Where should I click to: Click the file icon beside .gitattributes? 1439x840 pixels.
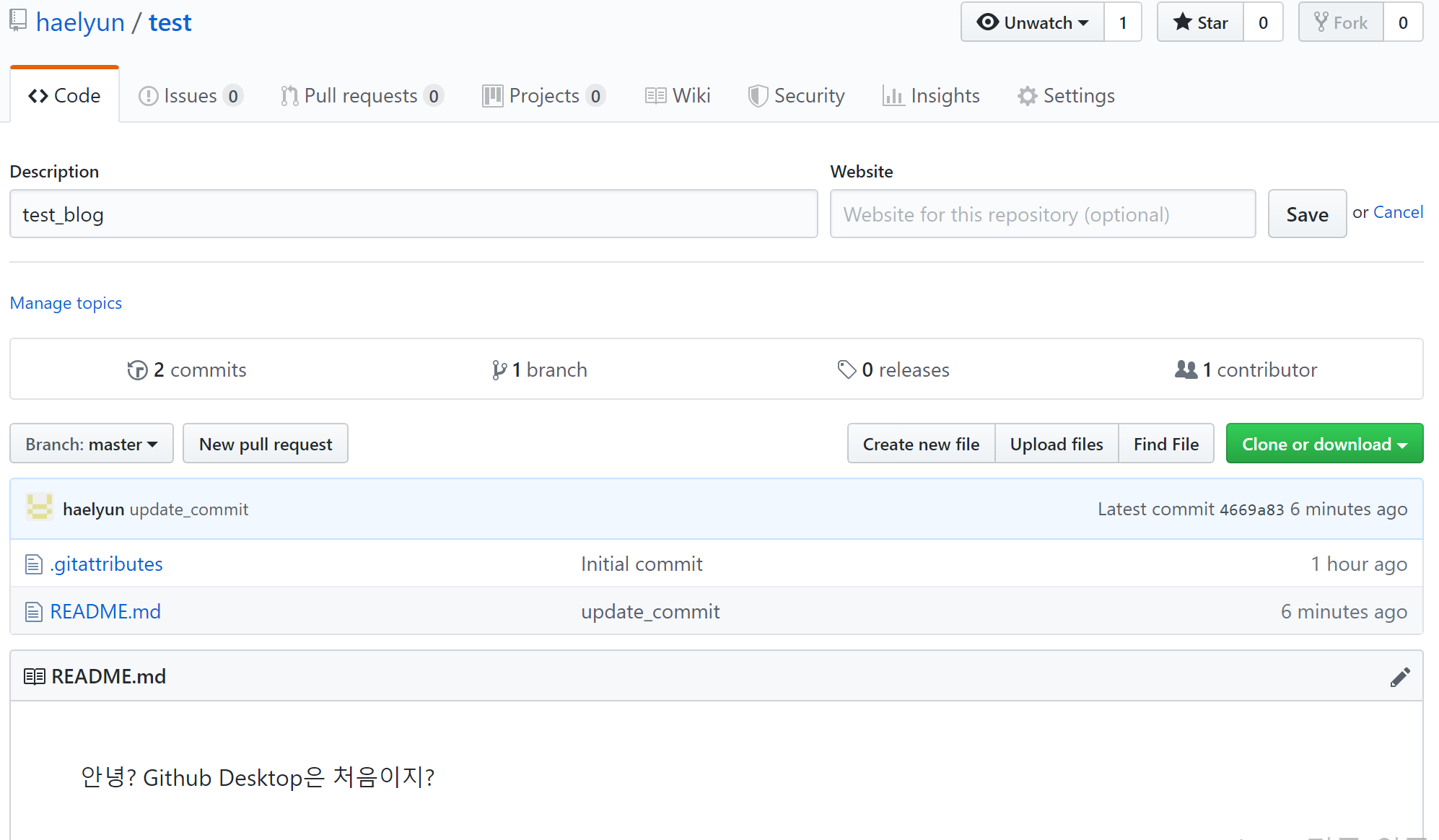point(34,564)
